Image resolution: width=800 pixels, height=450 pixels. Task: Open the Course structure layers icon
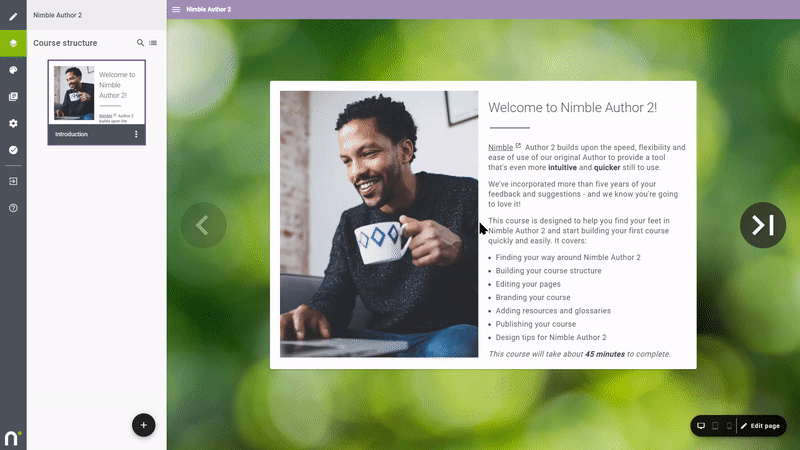click(13, 43)
